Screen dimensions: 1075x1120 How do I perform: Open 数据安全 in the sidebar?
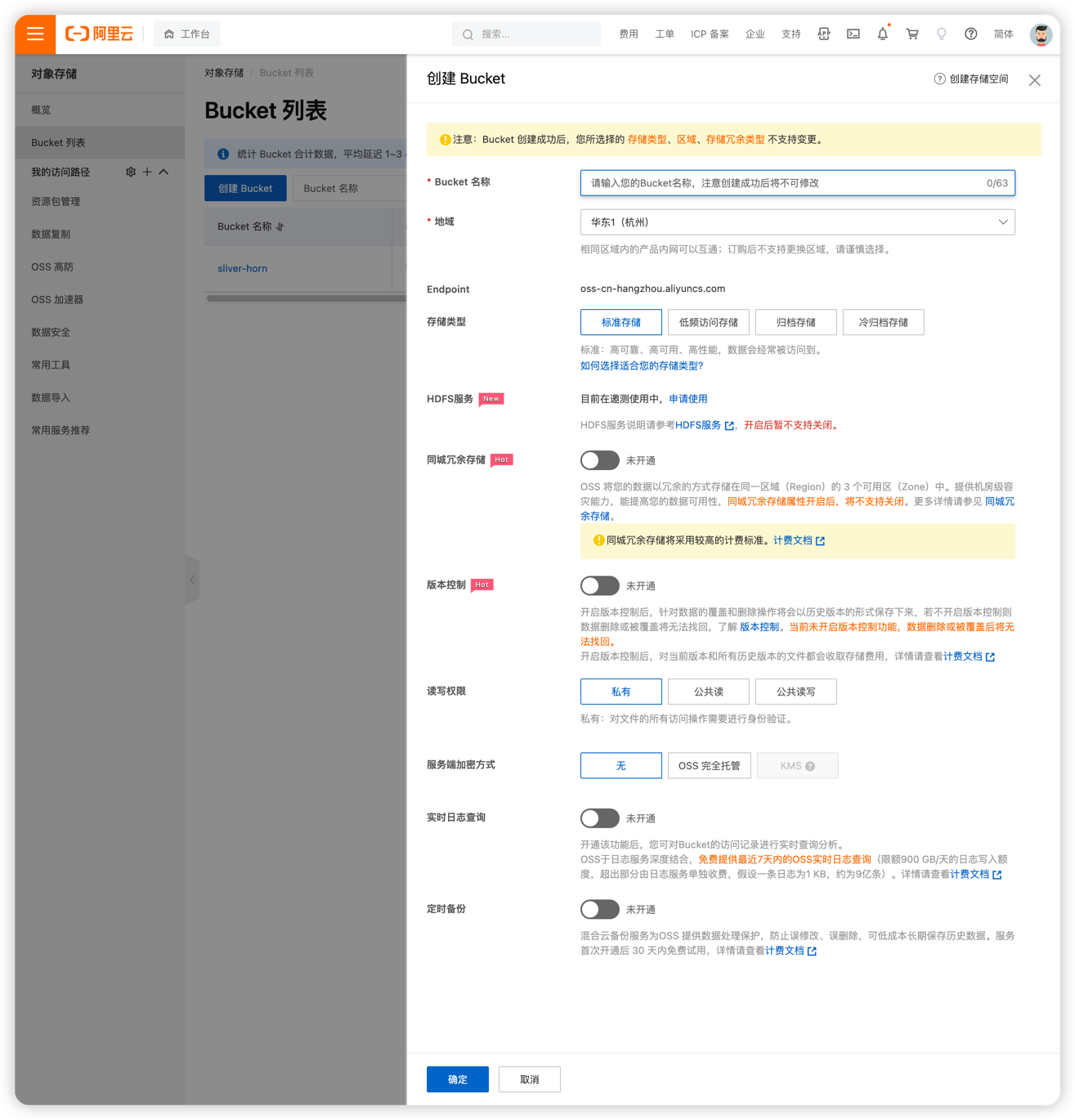pos(51,332)
